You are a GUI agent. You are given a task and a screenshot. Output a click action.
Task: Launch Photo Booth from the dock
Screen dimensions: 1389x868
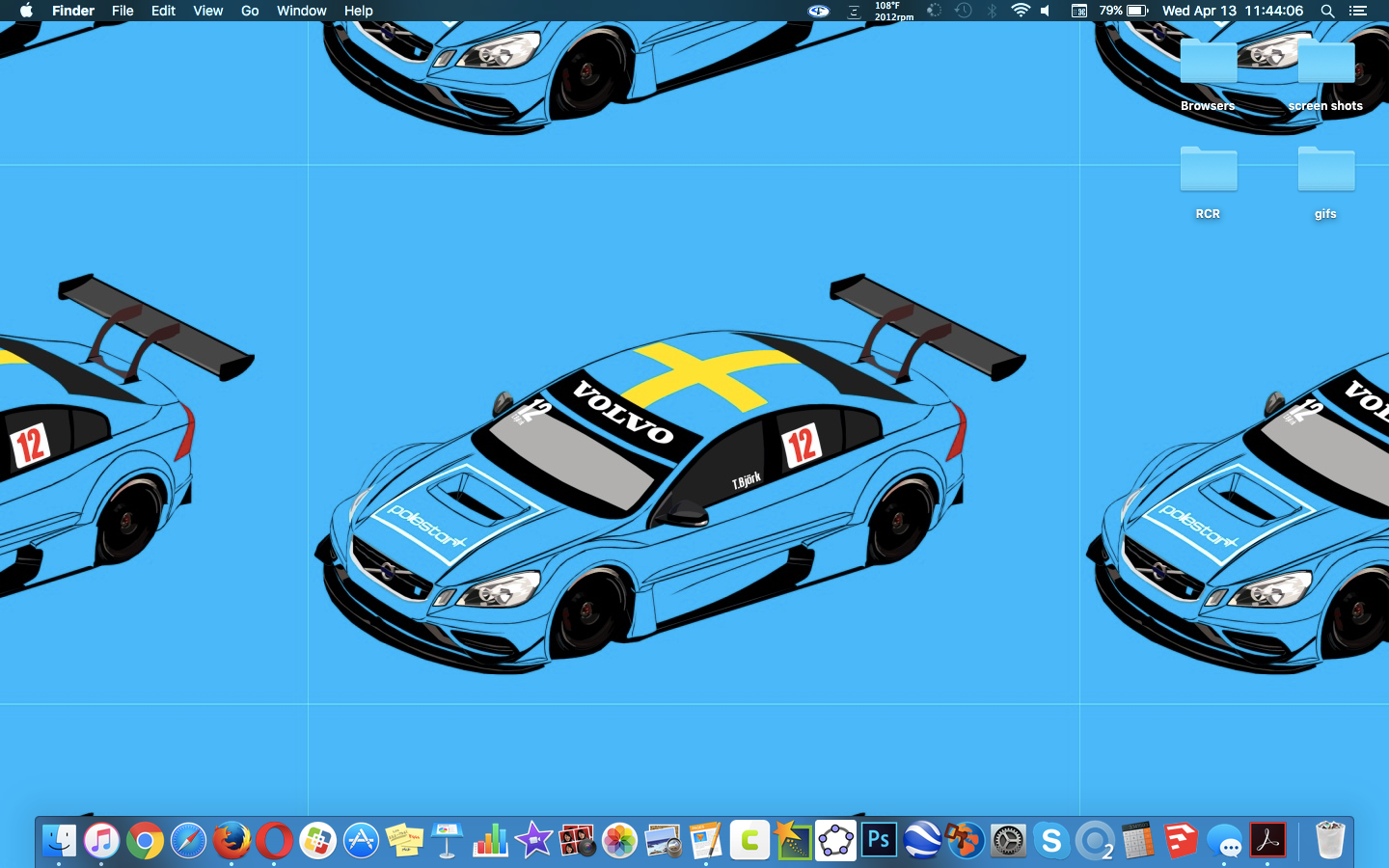pyautogui.click(x=577, y=841)
